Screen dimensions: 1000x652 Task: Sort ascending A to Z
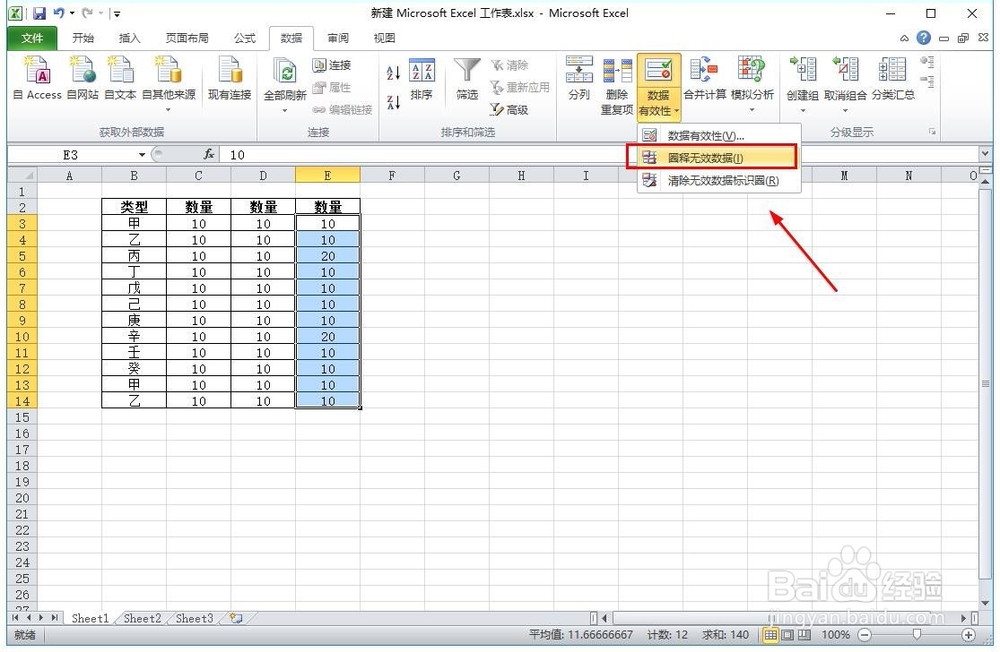click(x=393, y=73)
